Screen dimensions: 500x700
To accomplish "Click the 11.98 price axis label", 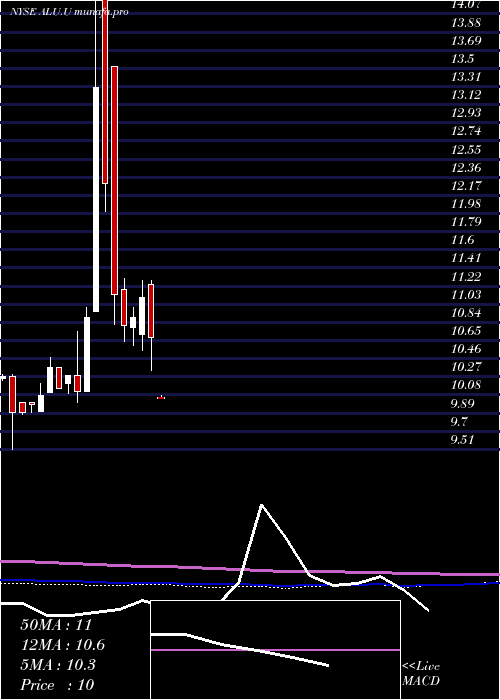I will (466, 204).
